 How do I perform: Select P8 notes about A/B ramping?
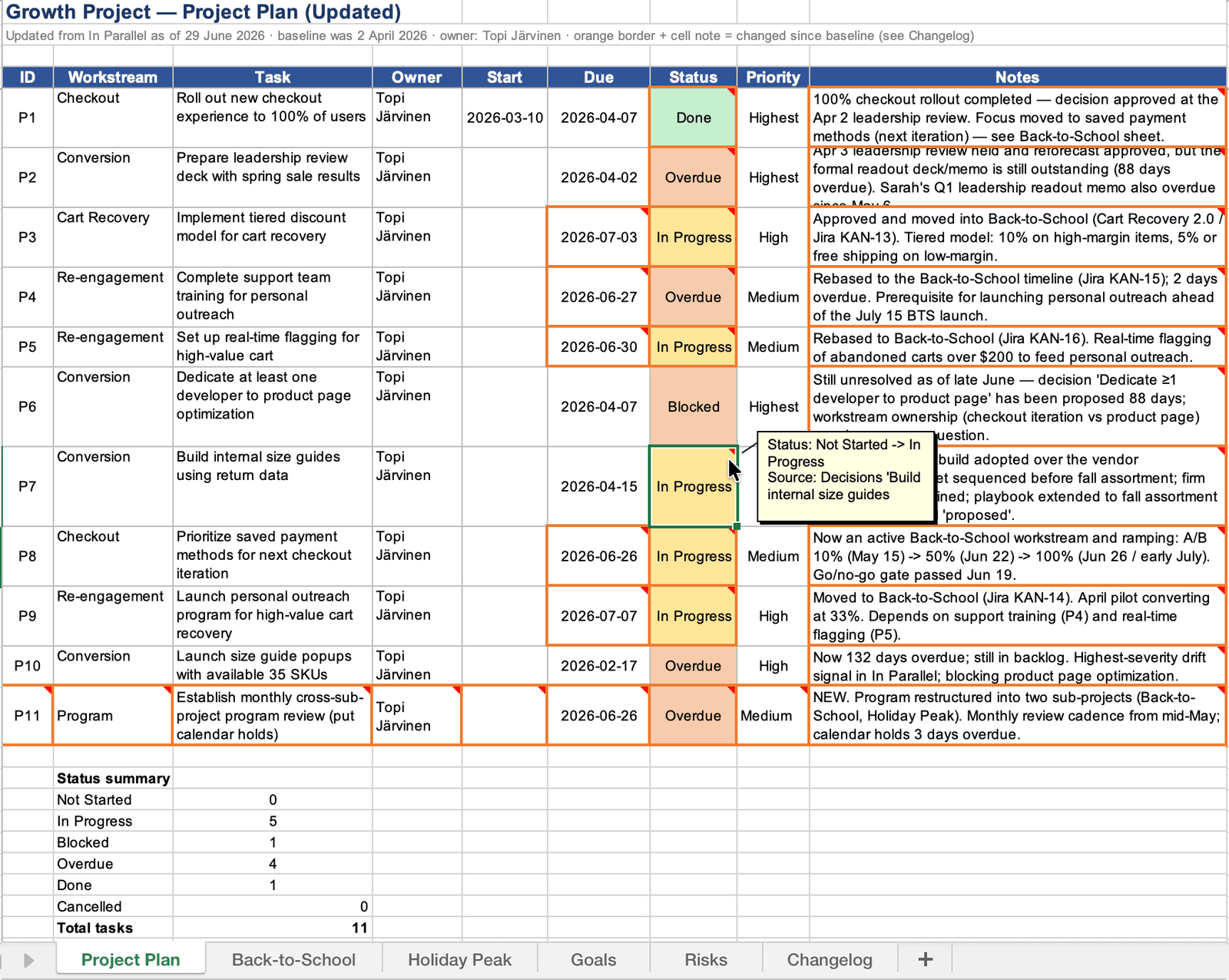pyautogui.click(x=1017, y=557)
